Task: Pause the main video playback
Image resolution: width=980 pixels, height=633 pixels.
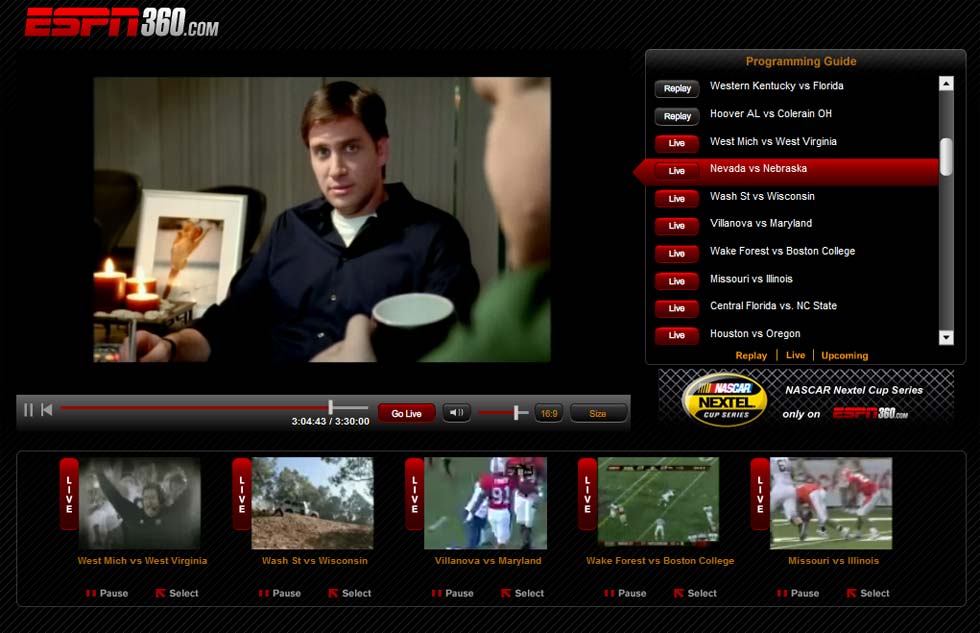Action: pos(29,408)
